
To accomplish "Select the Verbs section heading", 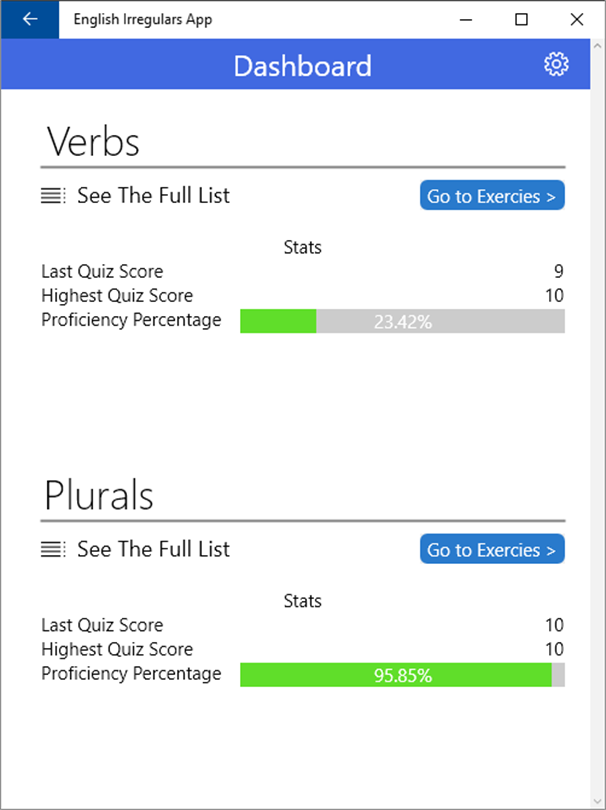I will [93, 142].
